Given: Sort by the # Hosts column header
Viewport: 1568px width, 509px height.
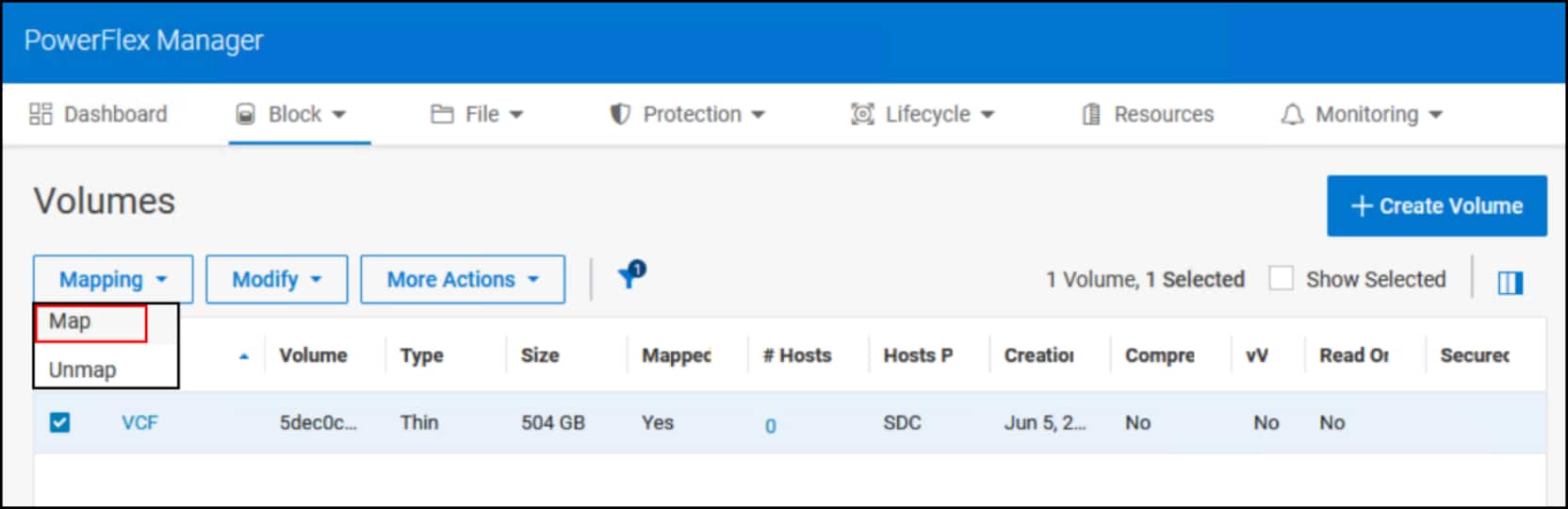Looking at the screenshot, I should click(797, 355).
